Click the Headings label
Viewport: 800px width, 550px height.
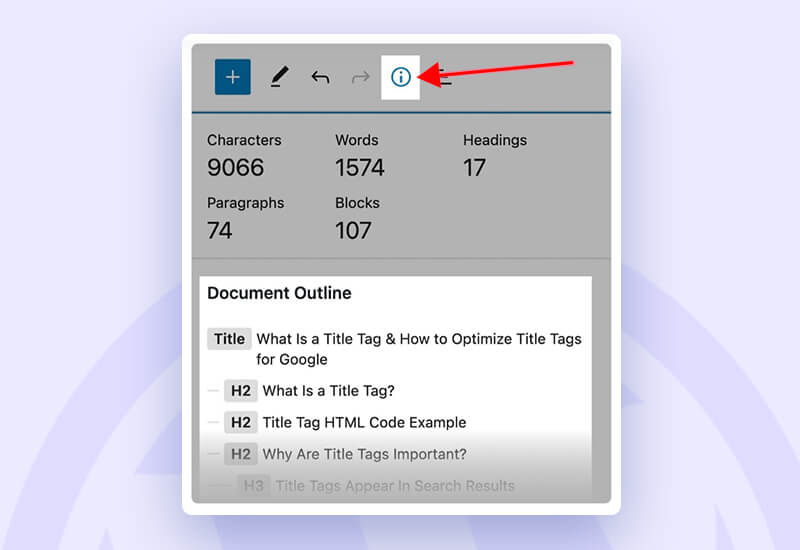pyautogui.click(x=495, y=140)
